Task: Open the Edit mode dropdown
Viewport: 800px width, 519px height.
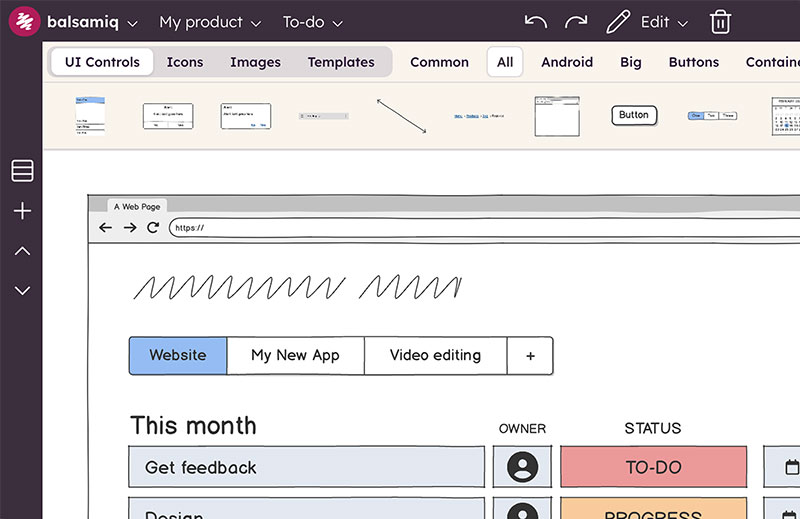Action: (x=664, y=22)
